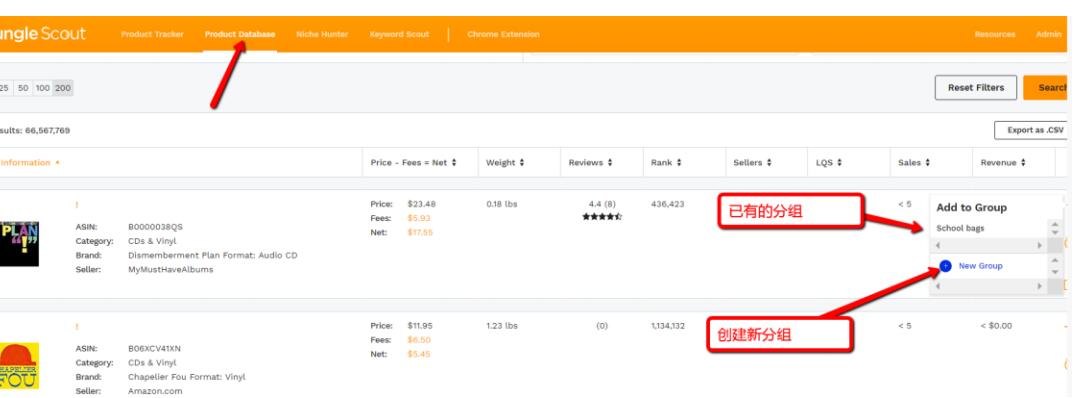1085x398 pixels.
Task: Click ASIN B0000038QS
Action: pos(156,227)
